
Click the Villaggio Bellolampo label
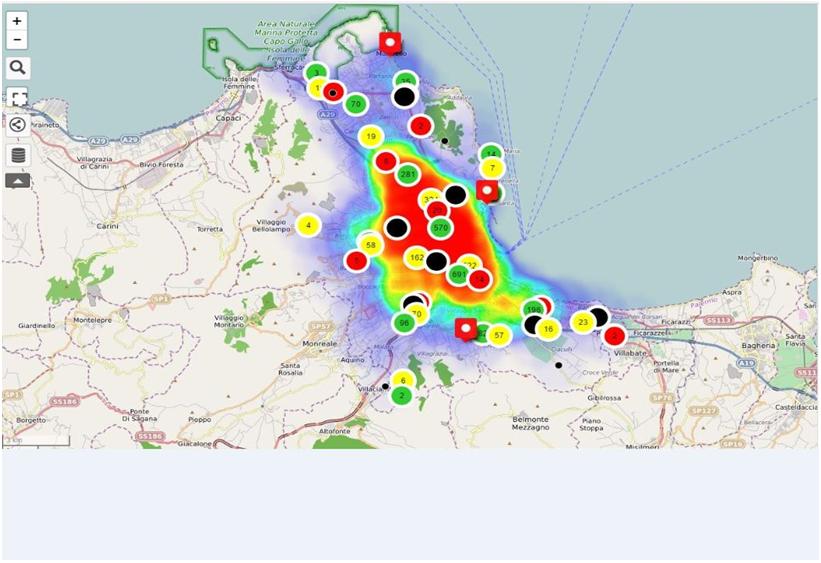point(271,226)
